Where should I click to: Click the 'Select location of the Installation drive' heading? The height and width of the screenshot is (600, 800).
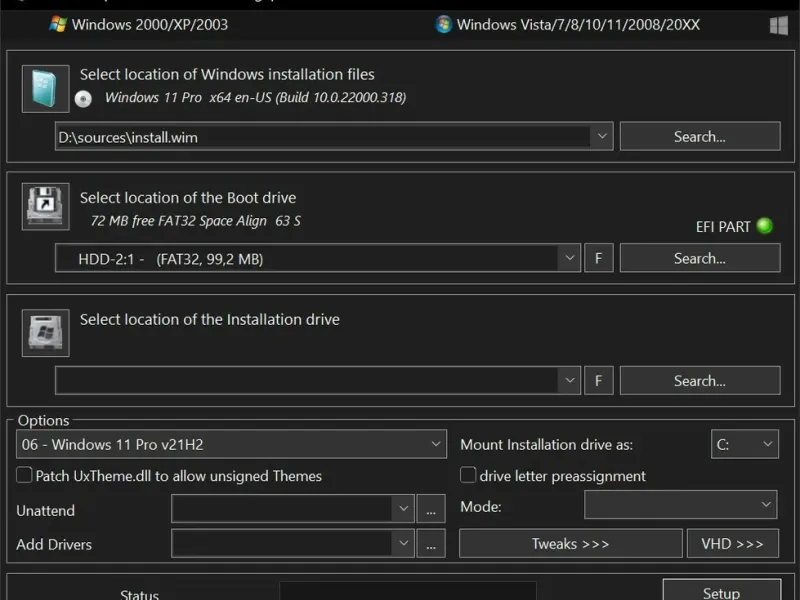pos(210,319)
